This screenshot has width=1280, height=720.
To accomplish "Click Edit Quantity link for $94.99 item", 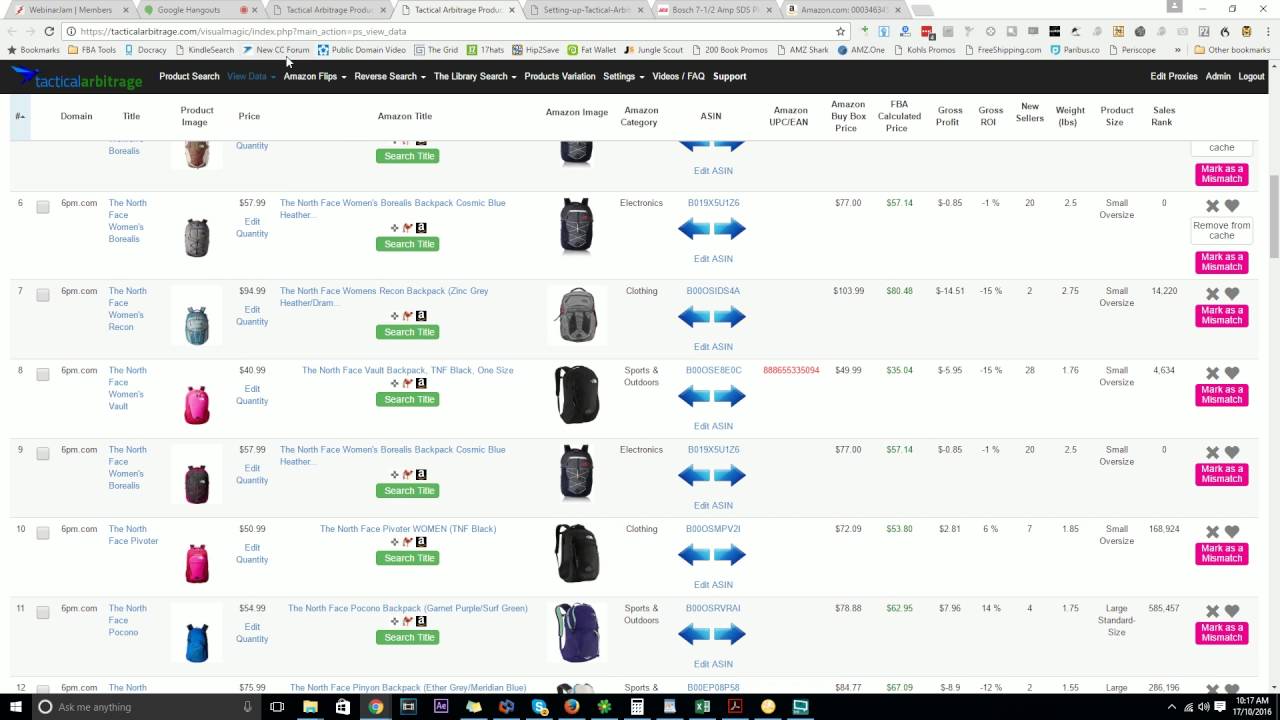I will tap(252, 316).
